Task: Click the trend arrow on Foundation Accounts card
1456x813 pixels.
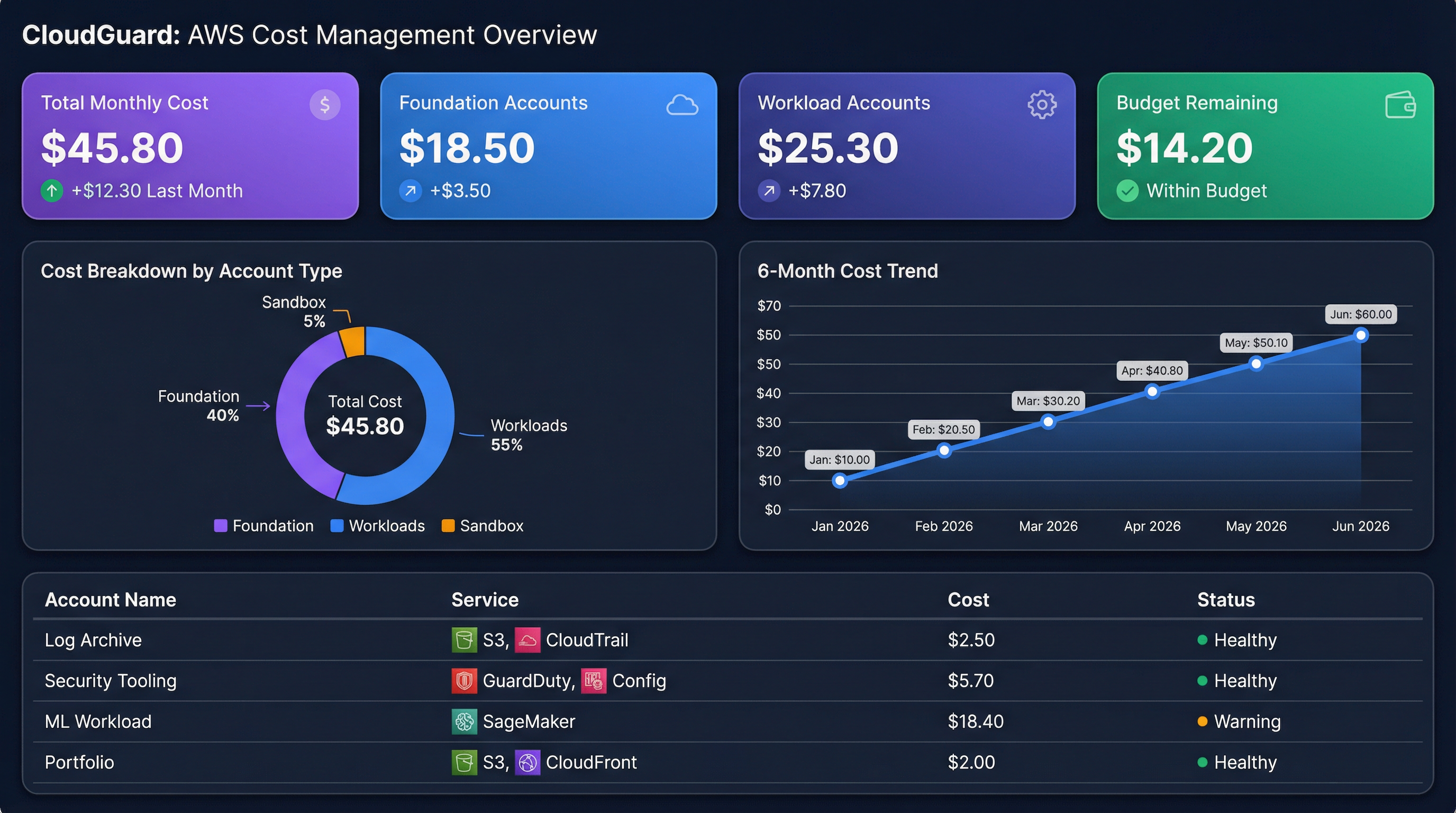Action: (x=411, y=191)
